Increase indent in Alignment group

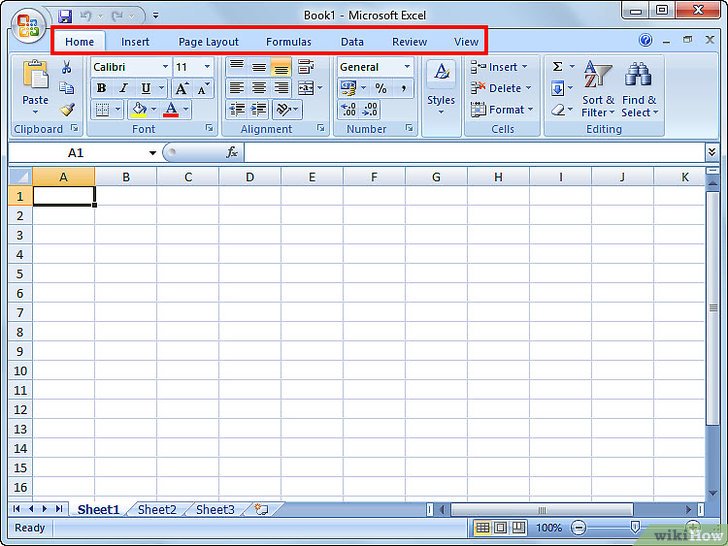[259, 110]
